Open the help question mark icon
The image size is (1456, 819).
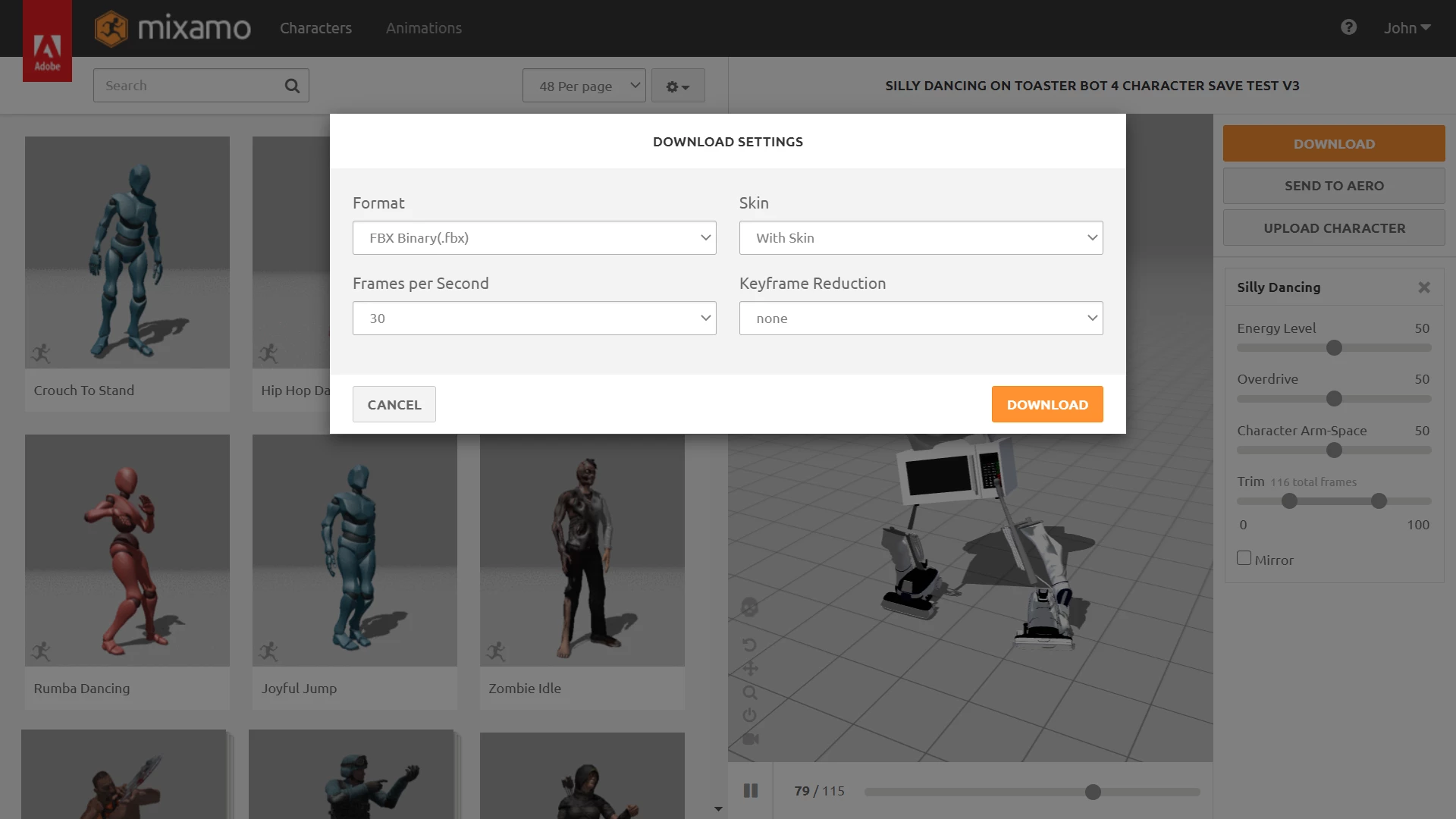click(1348, 27)
